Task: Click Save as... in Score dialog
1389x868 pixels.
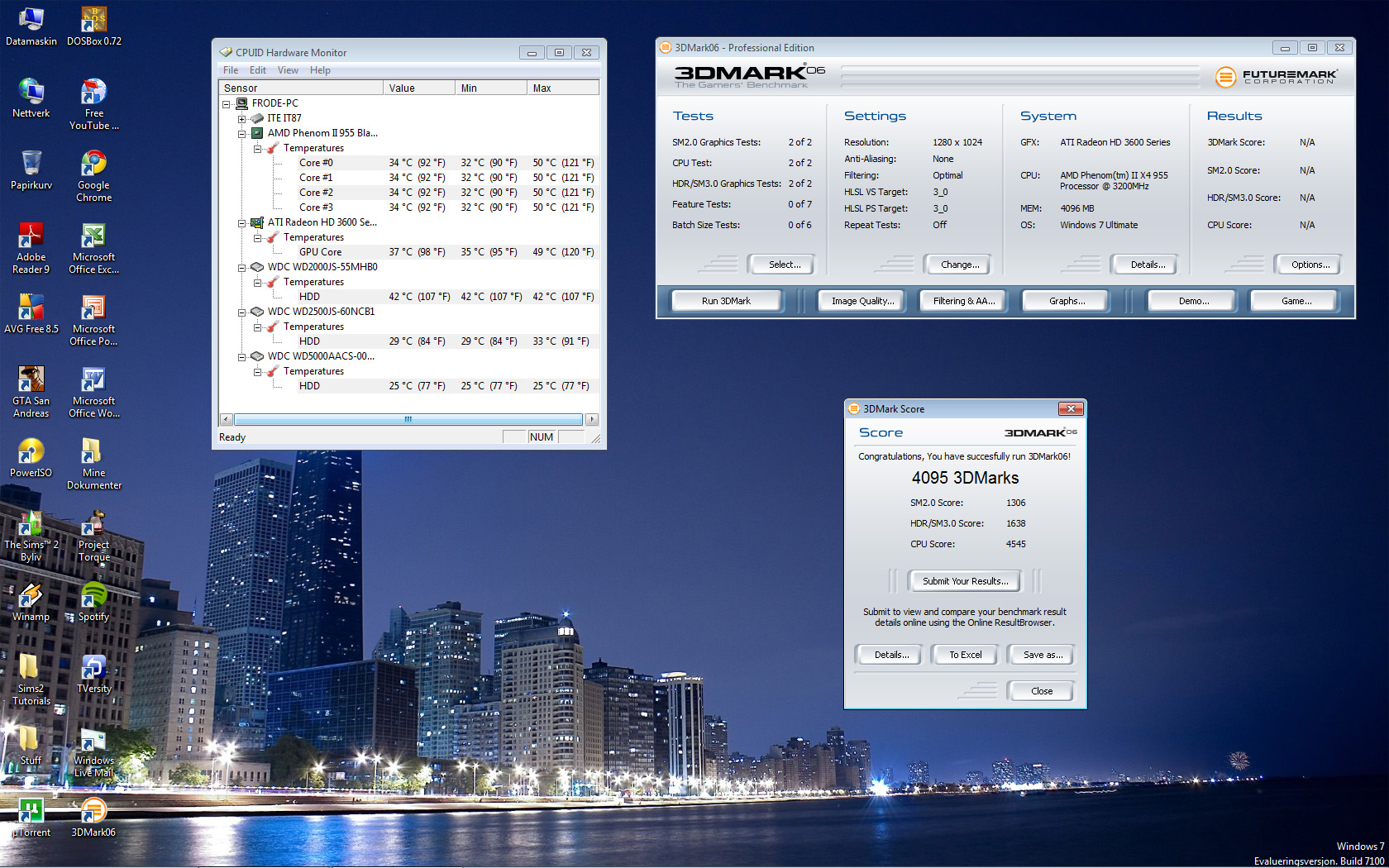Action: point(1043,655)
